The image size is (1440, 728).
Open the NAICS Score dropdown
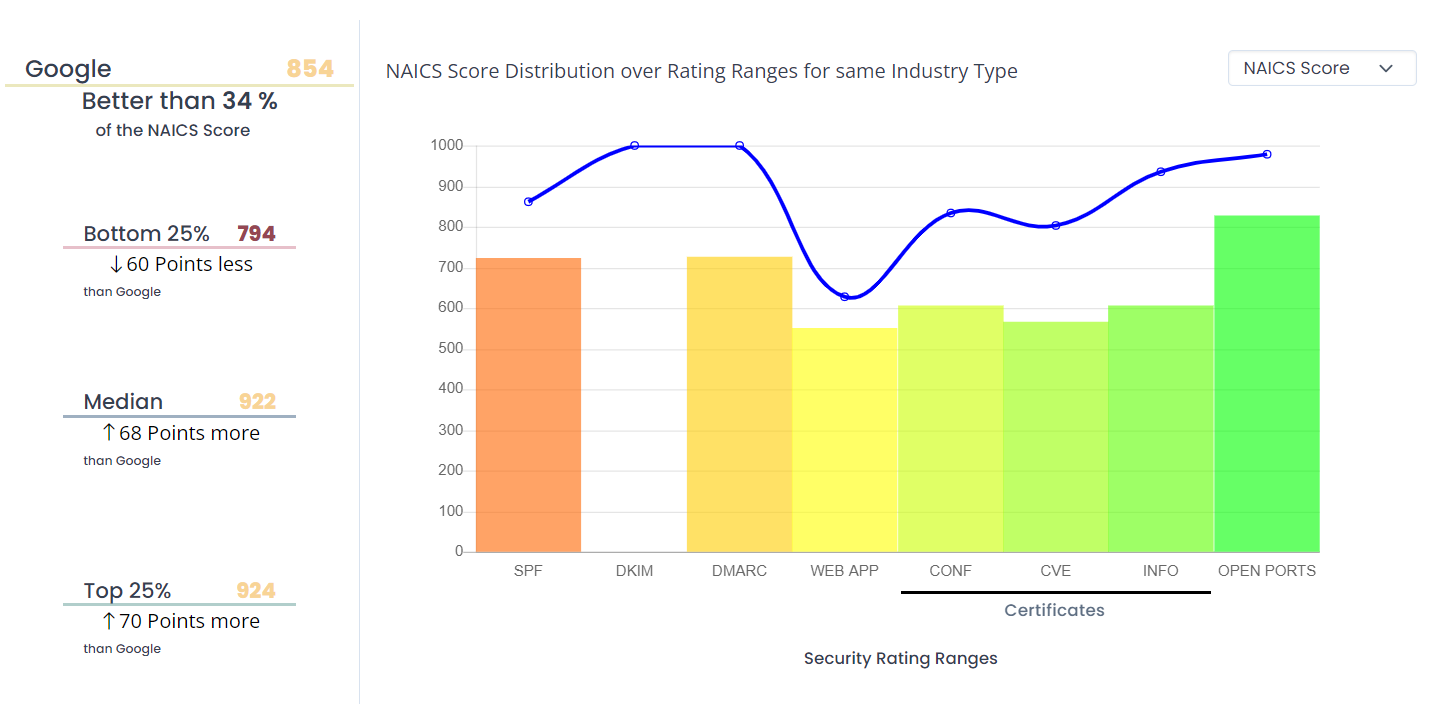click(1320, 68)
